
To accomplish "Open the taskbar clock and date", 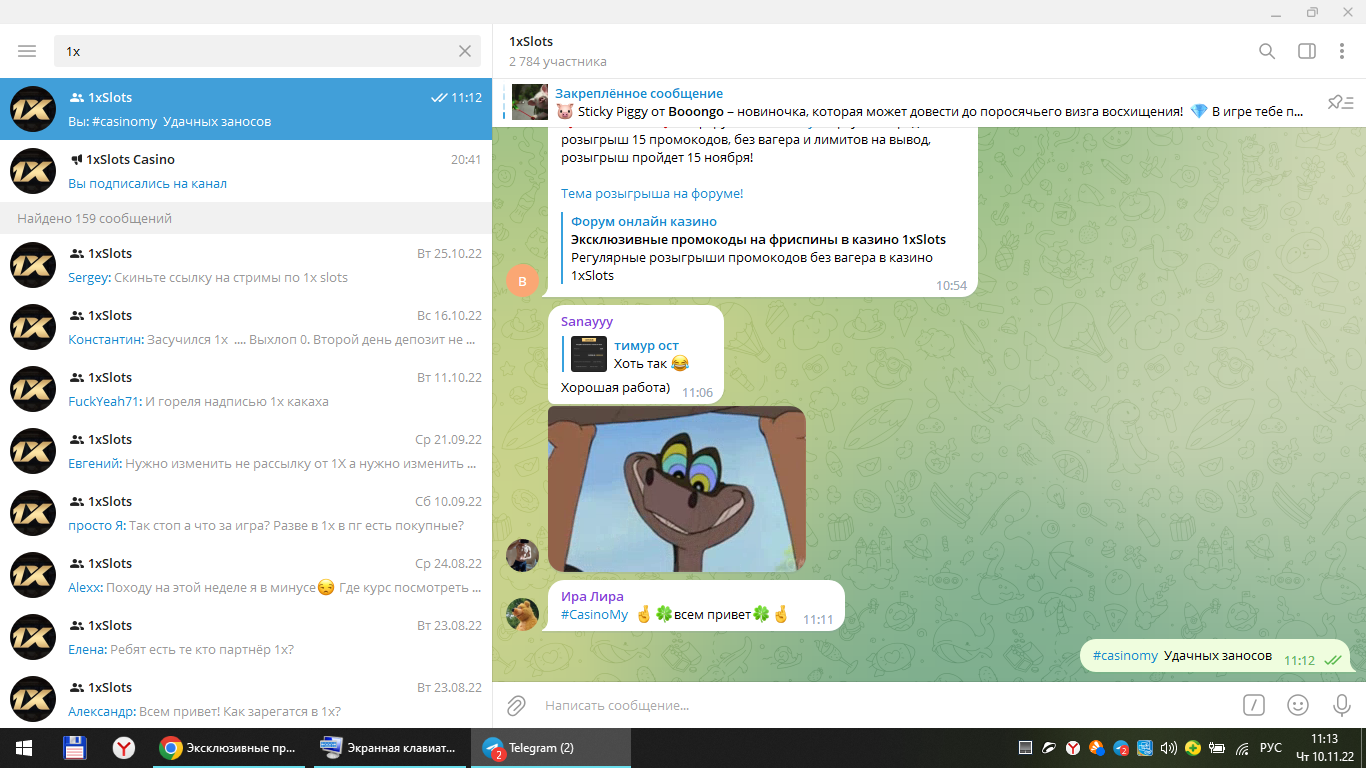I will tap(1324, 748).
